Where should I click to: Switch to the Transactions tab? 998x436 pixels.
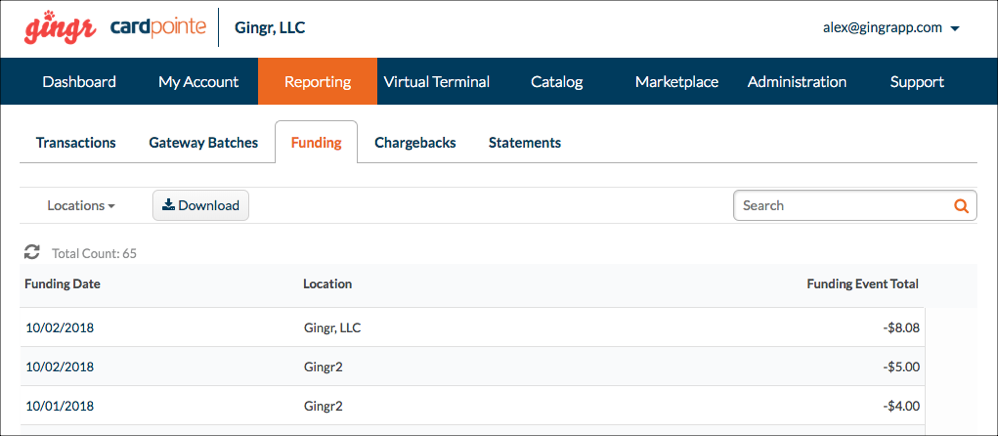[76, 143]
